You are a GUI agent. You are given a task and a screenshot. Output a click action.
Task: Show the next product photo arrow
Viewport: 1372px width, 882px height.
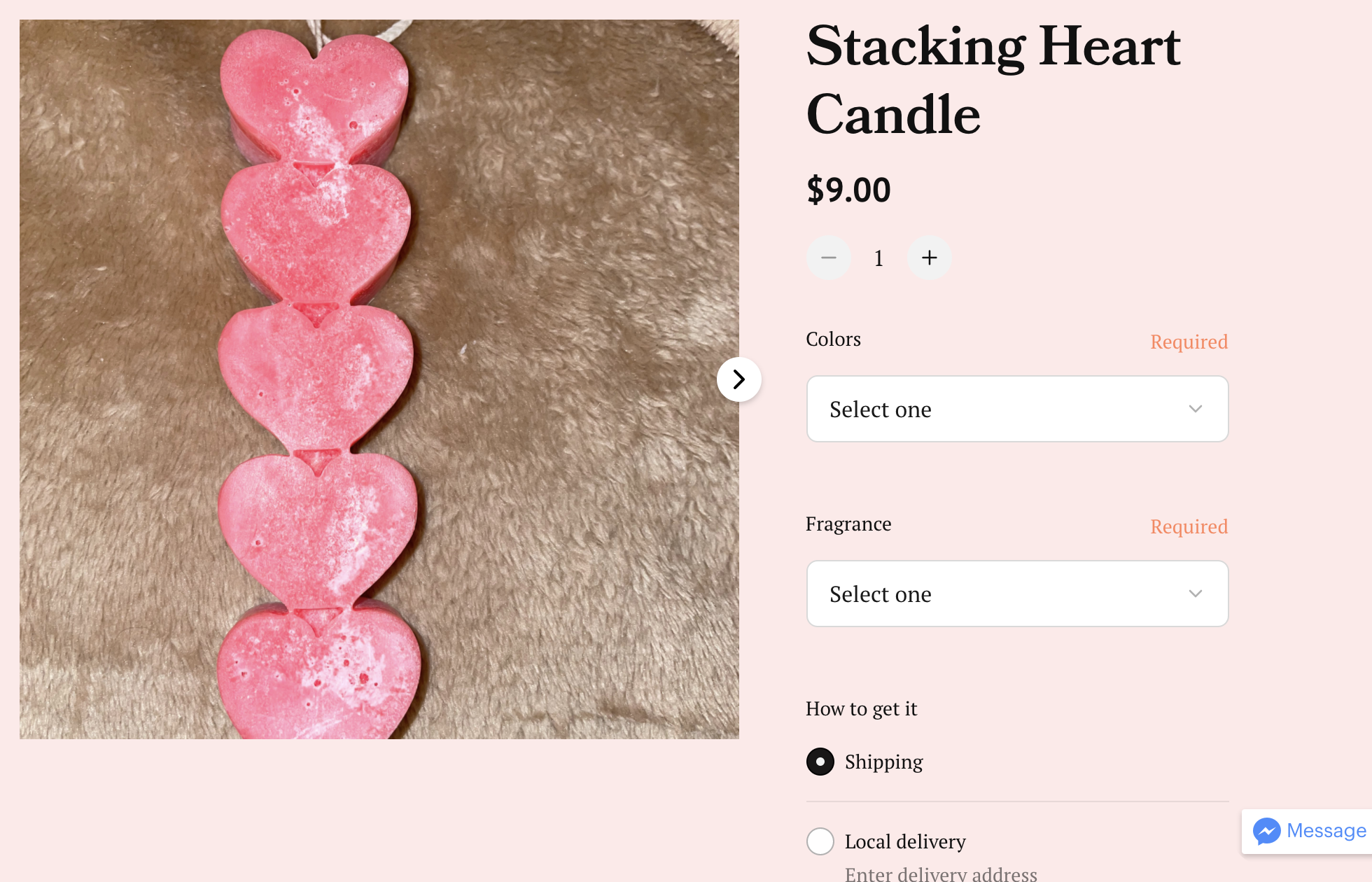[x=738, y=379]
